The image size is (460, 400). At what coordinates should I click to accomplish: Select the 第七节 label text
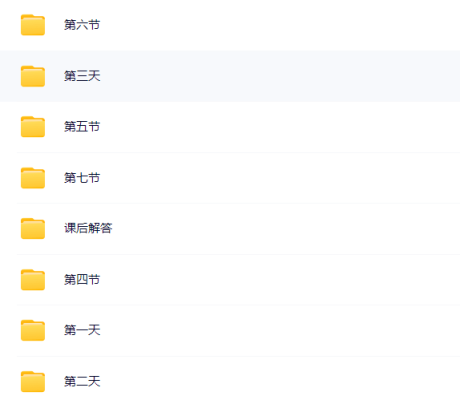coord(82,178)
